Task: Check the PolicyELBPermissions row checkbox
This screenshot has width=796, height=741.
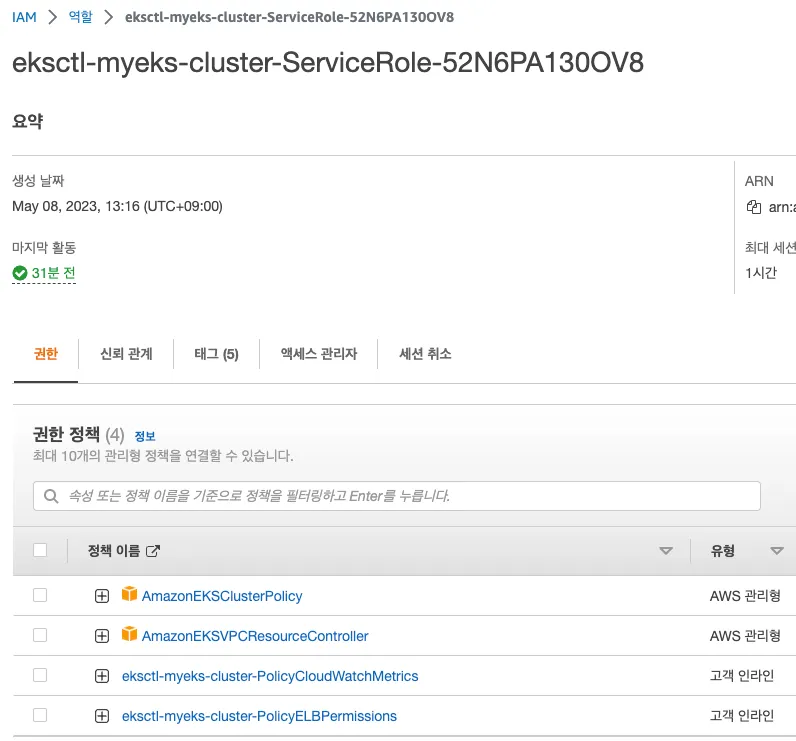Action: point(40,715)
